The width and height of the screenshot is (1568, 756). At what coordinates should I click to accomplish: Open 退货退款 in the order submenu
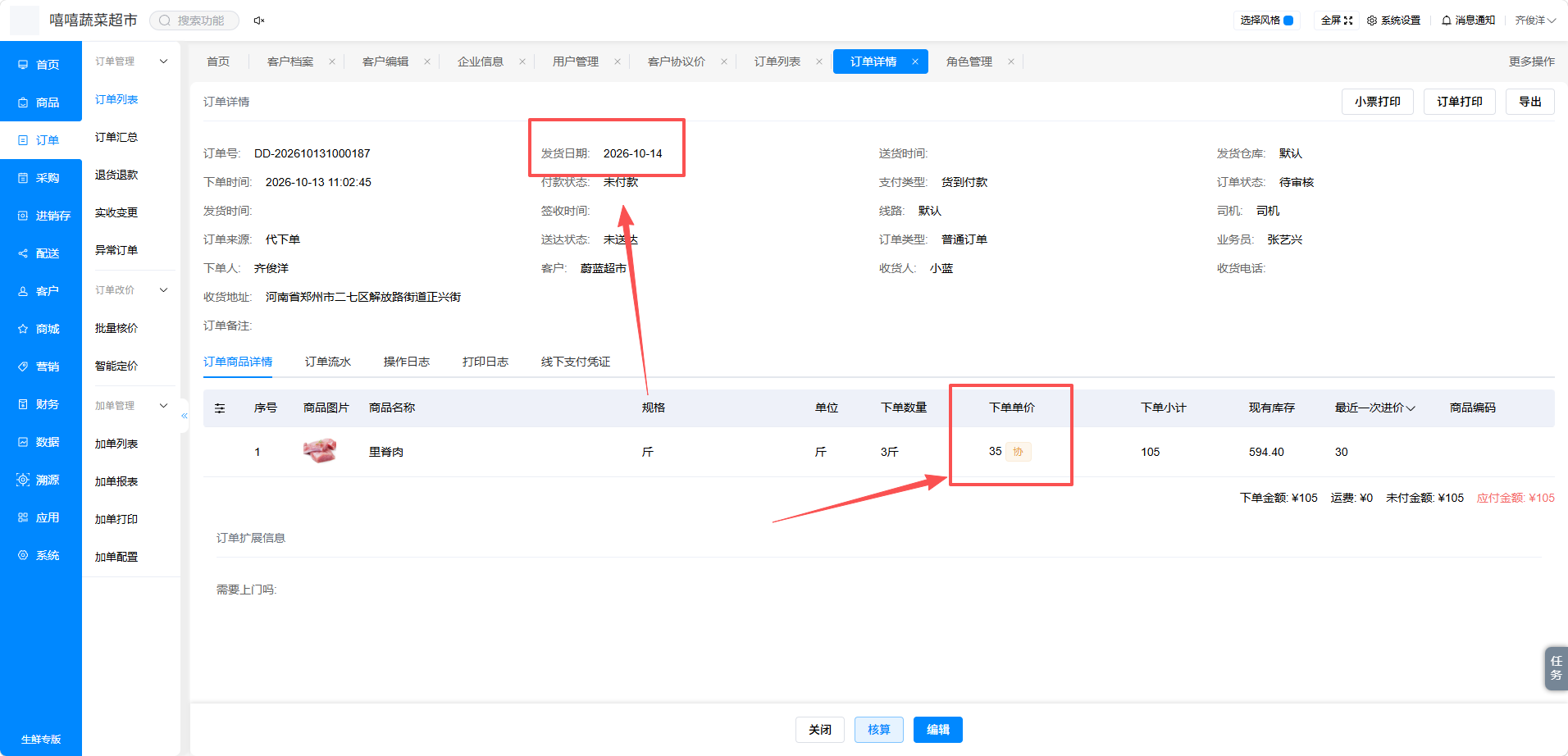point(116,175)
